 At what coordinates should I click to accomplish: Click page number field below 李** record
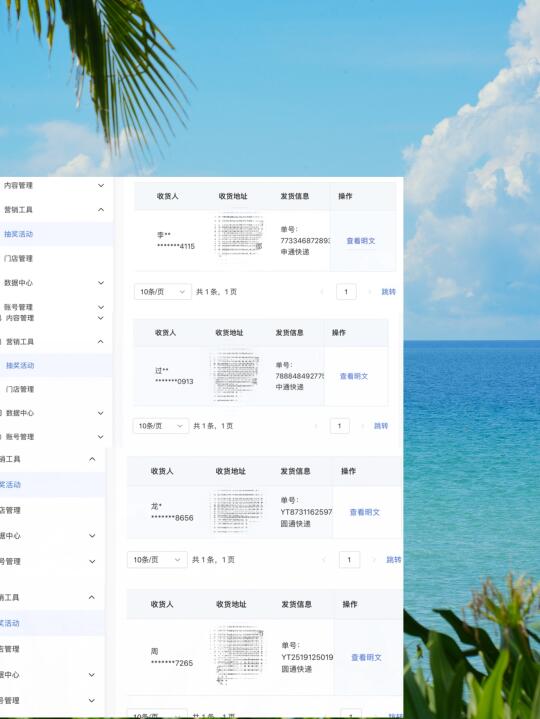click(x=346, y=292)
